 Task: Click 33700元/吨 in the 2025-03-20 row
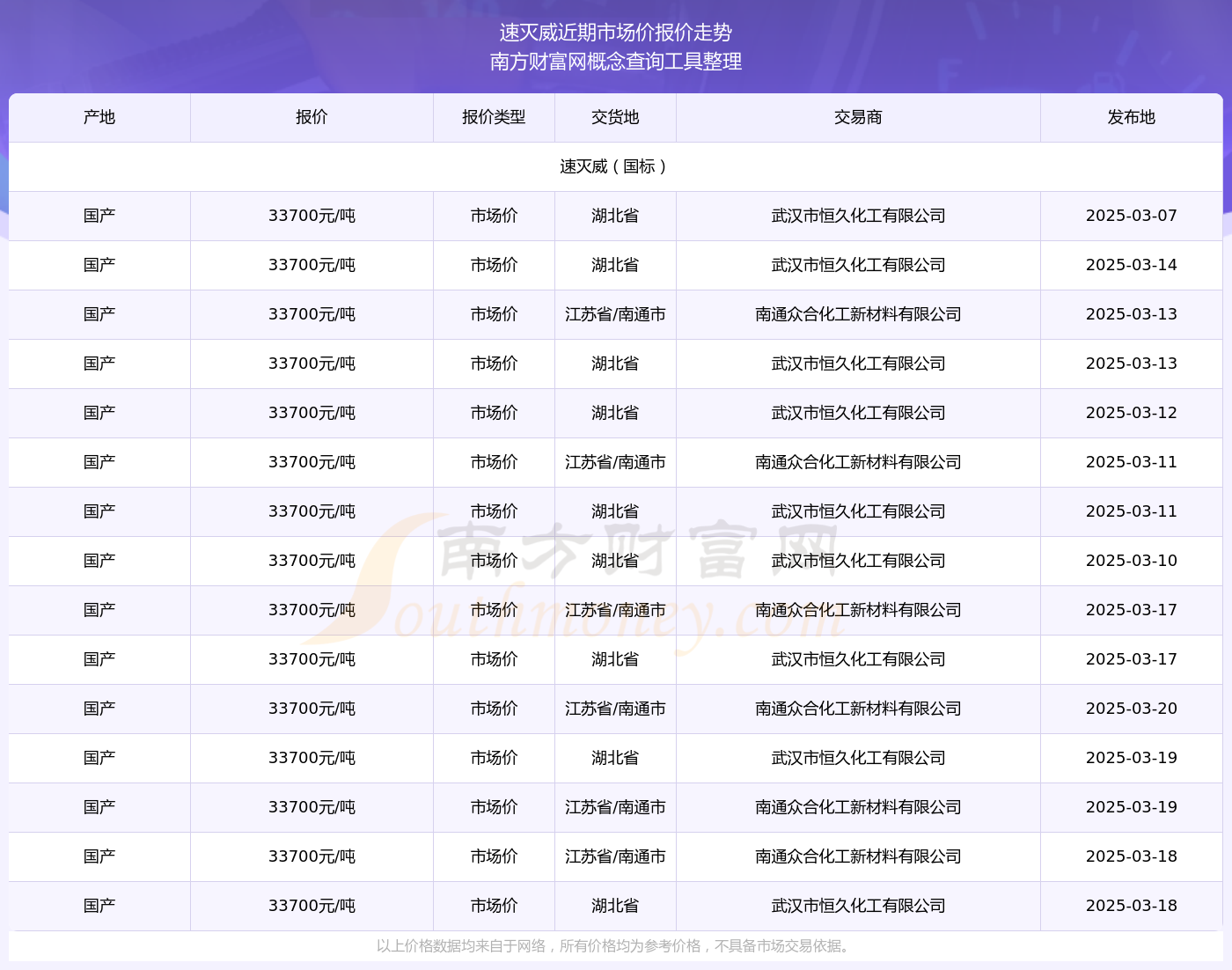(x=312, y=709)
